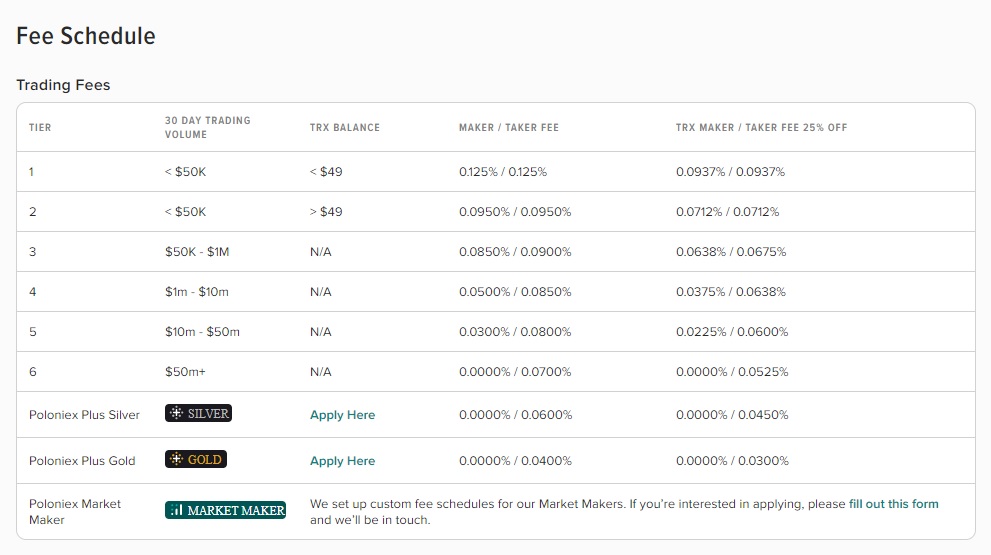Select tier number 4 cell
This screenshot has height=555, width=991.
33,291
